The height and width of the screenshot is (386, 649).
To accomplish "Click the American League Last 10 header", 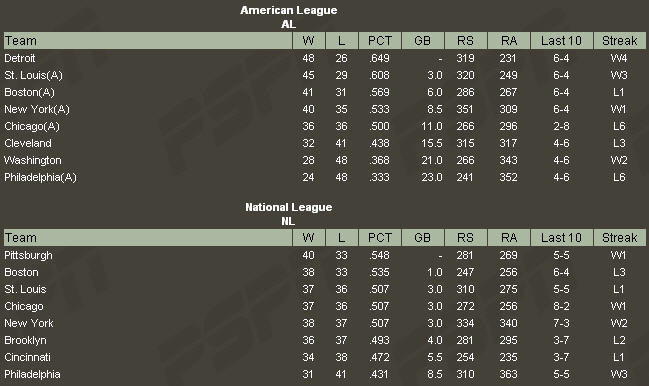I will coord(561,41).
